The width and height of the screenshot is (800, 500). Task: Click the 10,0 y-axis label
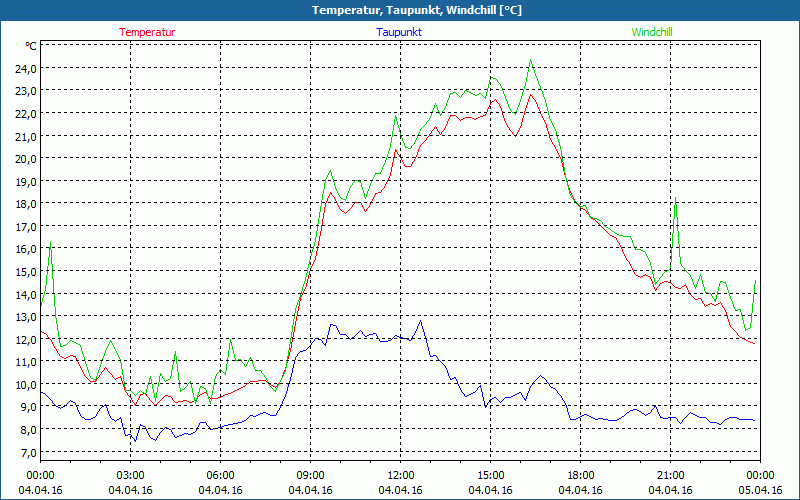pos(25,384)
